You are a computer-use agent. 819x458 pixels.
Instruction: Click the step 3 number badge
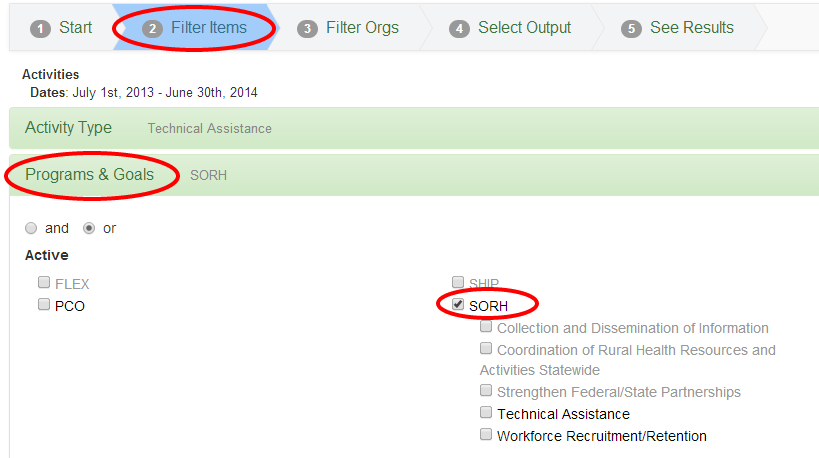[x=307, y=29]
